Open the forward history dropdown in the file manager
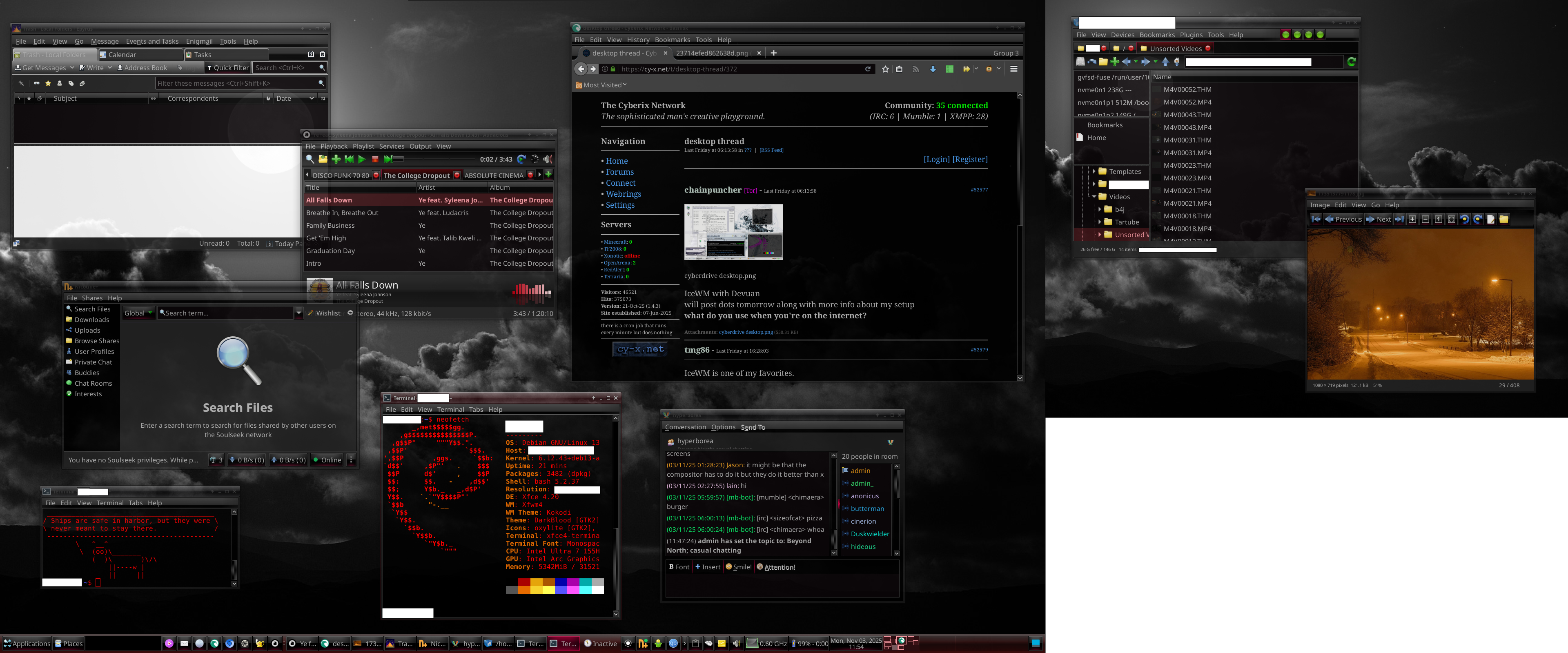Viewport: 1568px width, 653px height. pyautogui.click(x=1155, y=62)
